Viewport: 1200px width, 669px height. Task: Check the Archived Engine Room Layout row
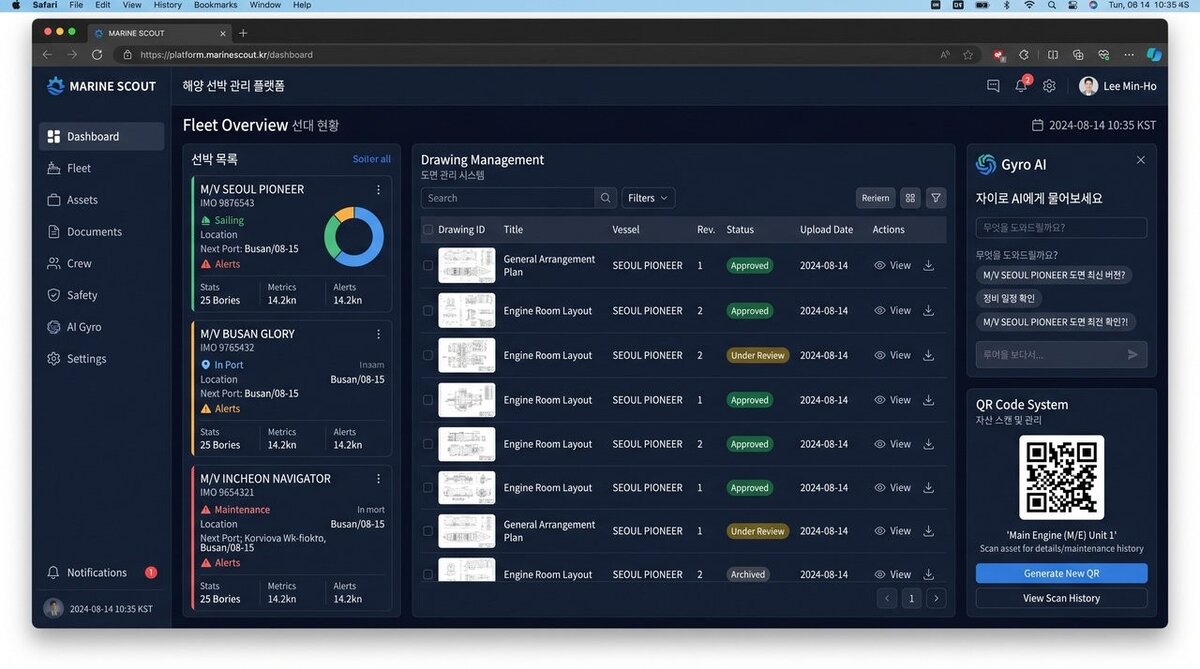[x=428, y=574]
